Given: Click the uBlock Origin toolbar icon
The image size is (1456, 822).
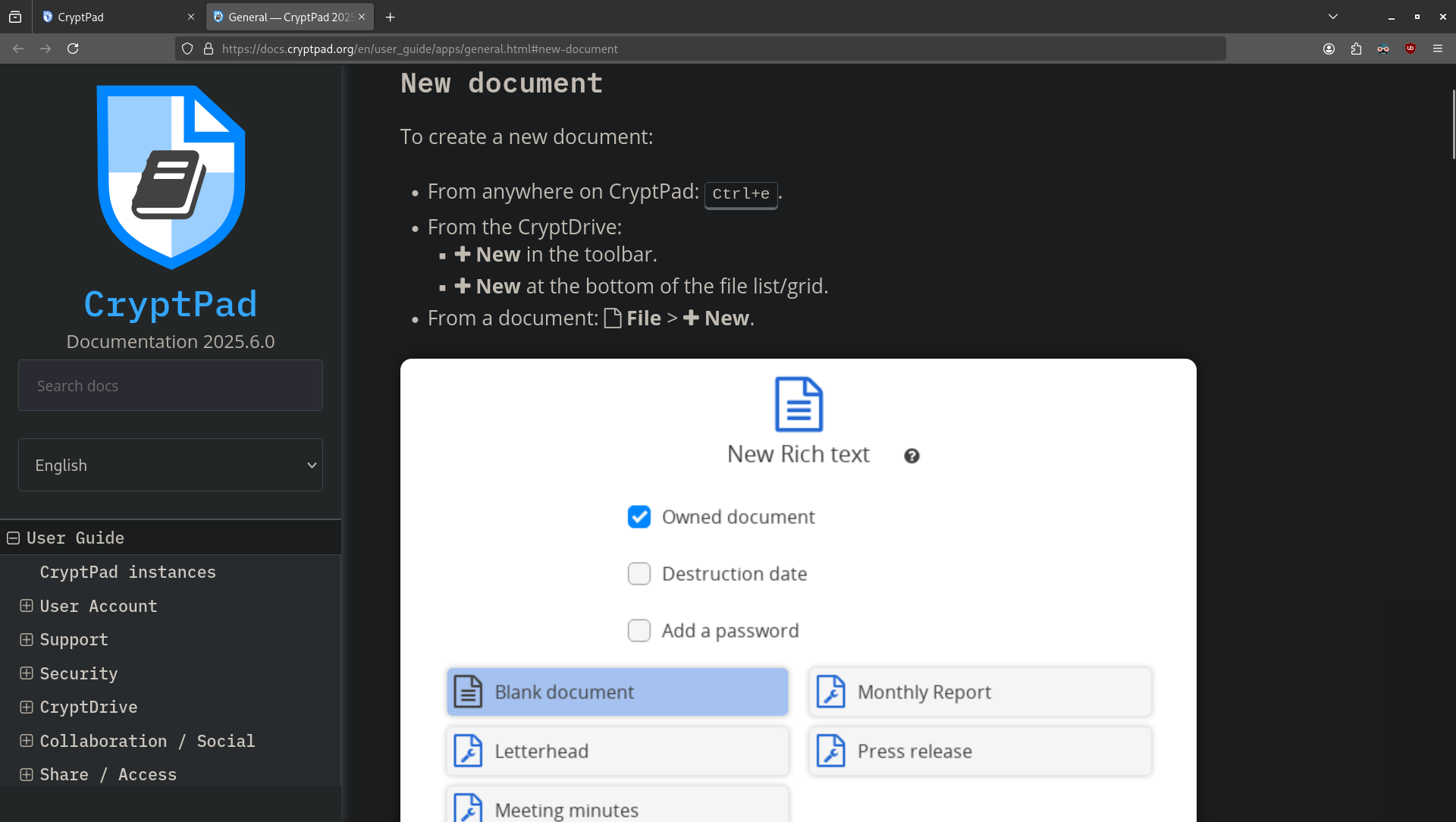Looking at the screenshot, I should [1410, 49].
